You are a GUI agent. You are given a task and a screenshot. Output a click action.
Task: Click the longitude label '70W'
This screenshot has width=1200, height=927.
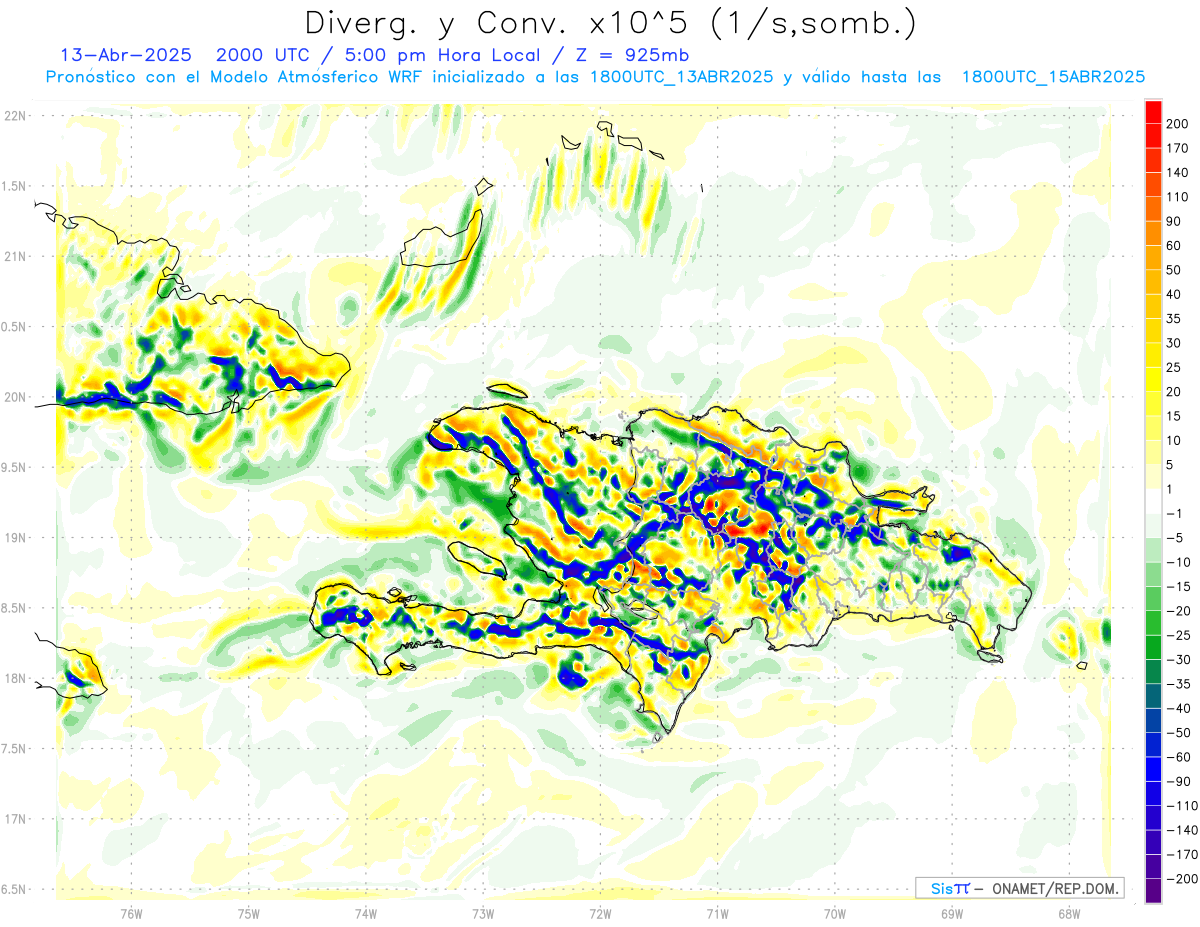[x=835, y=913]
